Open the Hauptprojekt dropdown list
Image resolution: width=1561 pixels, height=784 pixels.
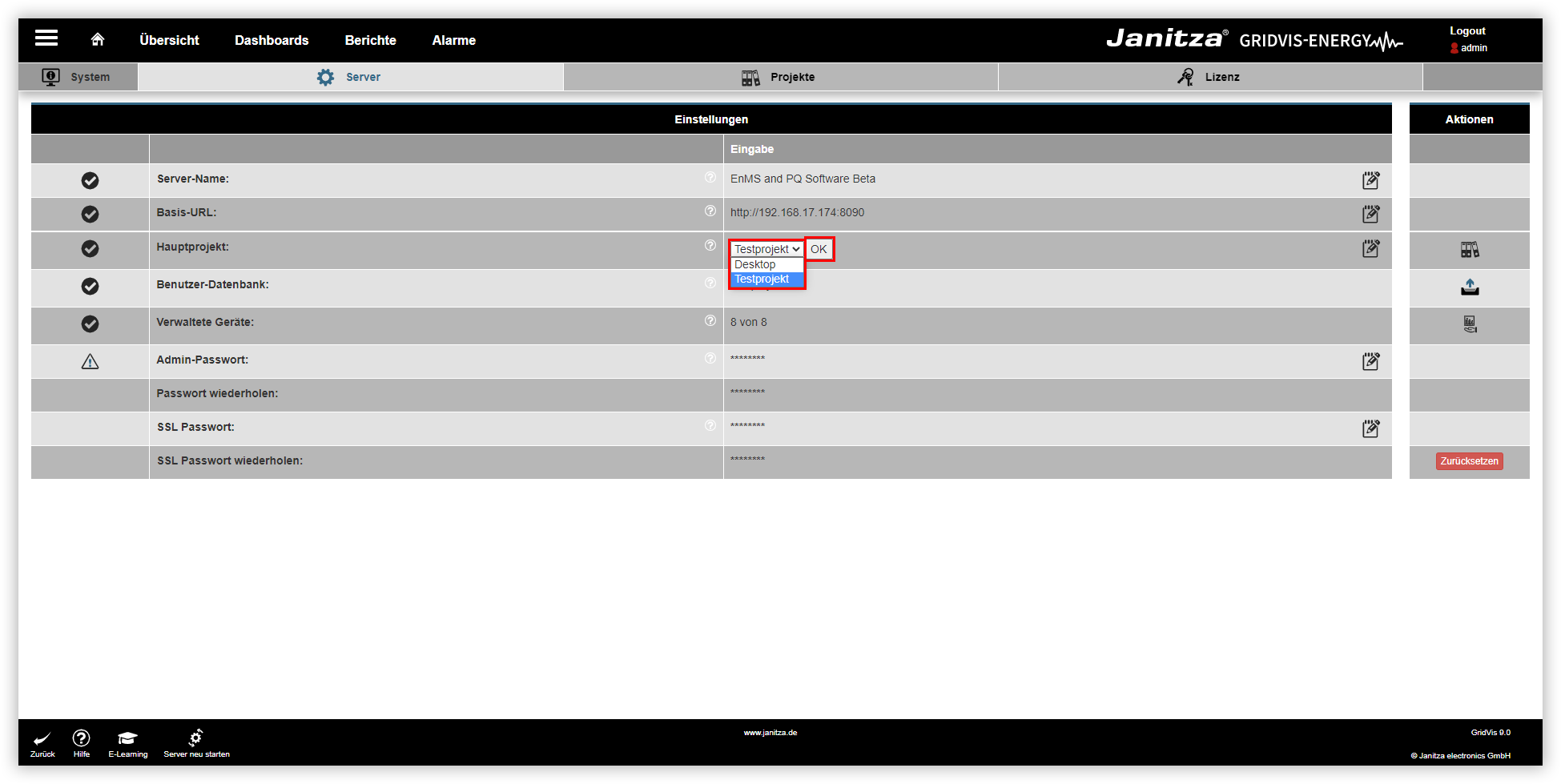765,249
